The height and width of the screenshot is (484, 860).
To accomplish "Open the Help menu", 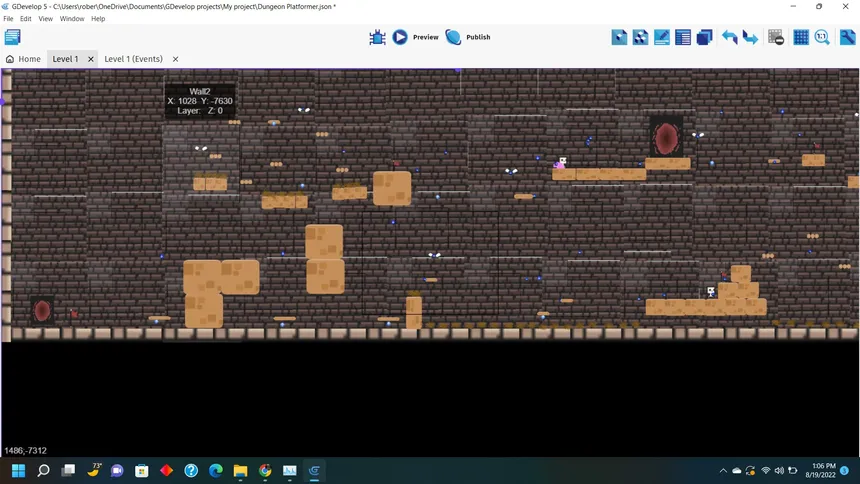I will pyautogui.click(x=98, y=19).
